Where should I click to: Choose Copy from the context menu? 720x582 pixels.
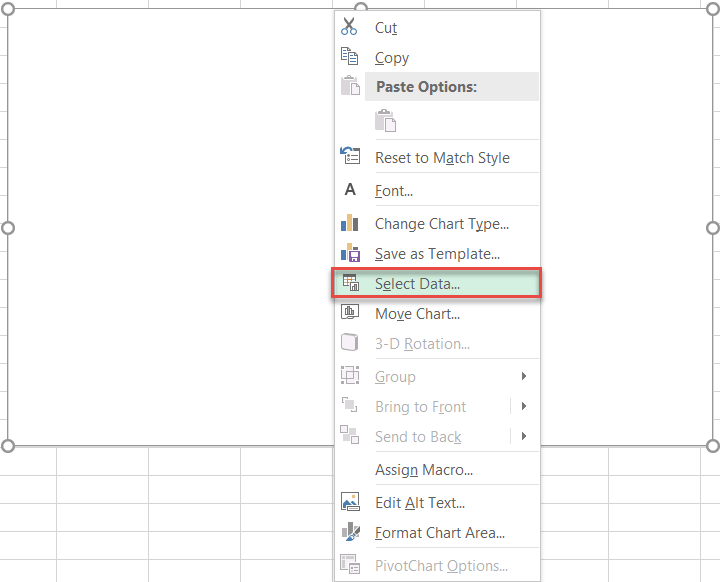(x=437, y=57)
